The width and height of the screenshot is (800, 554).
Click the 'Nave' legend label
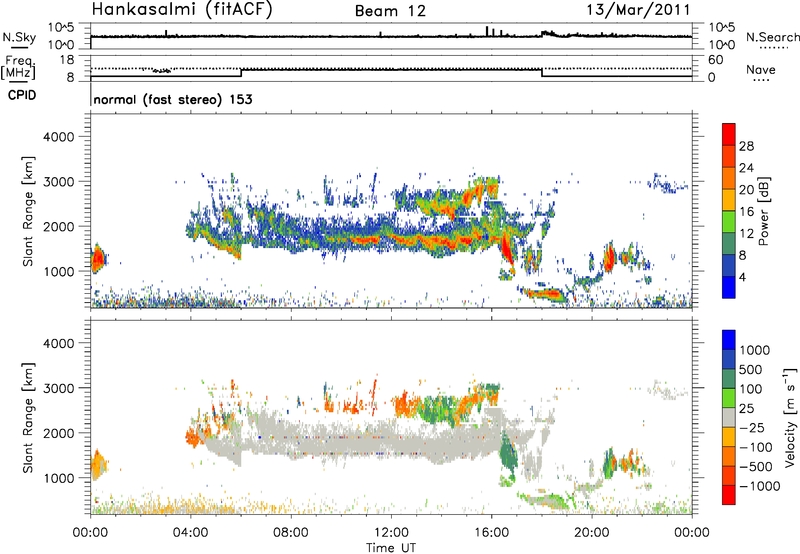point(760,69)
